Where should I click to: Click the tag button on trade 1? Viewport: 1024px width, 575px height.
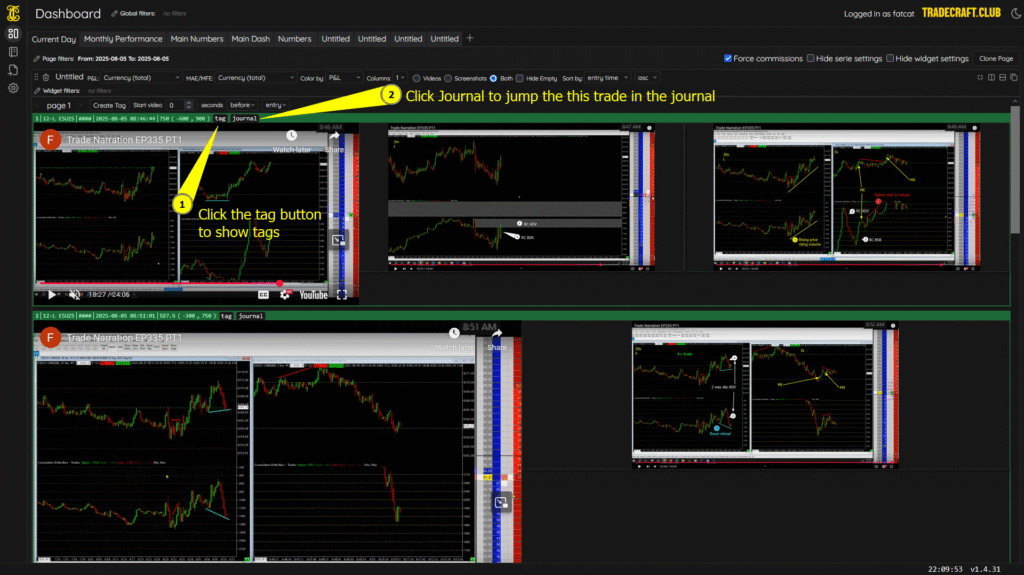tap(220, 118)
